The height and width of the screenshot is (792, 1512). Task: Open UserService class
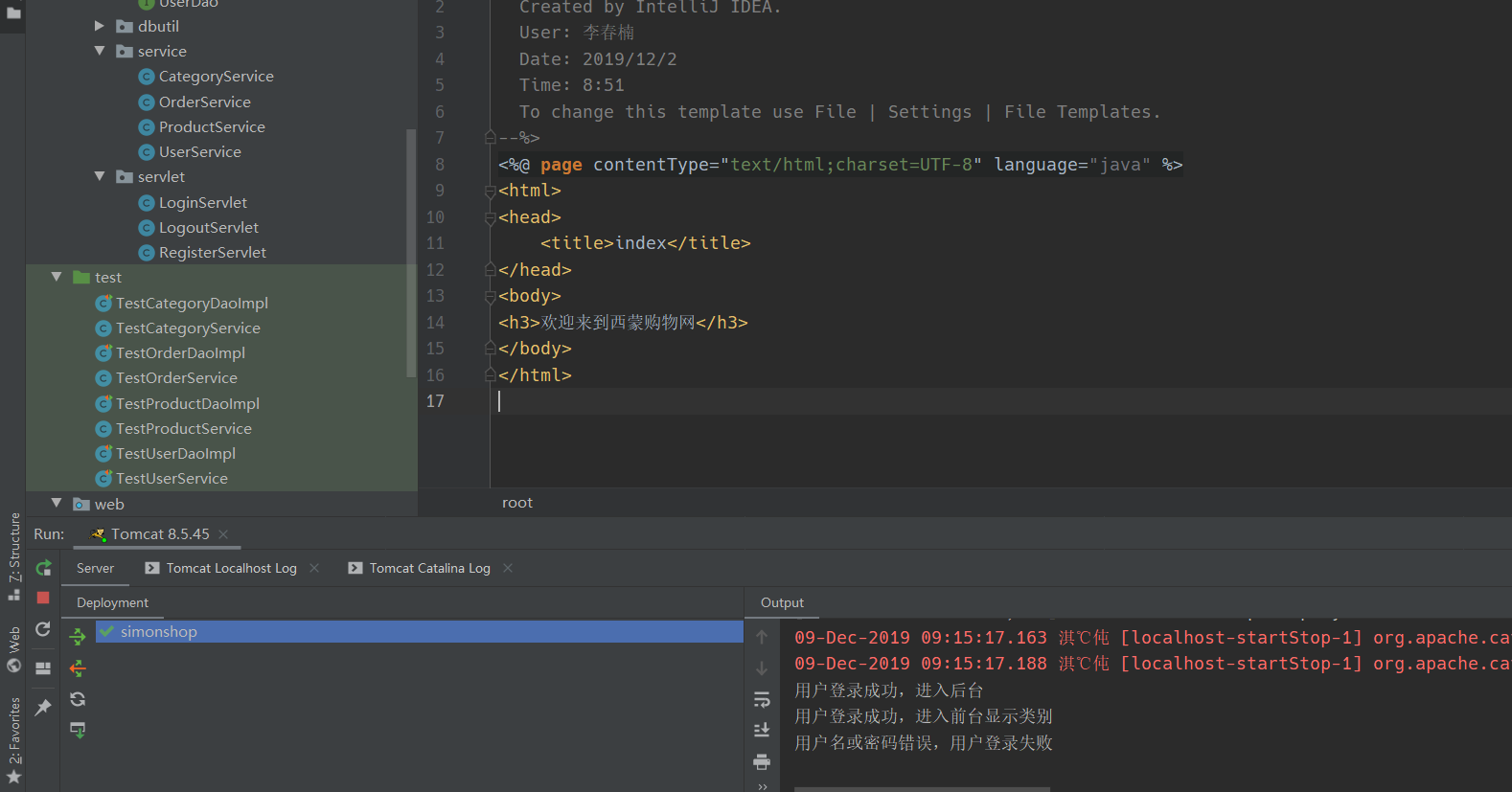pyautogui.click(x=199, y=151)
